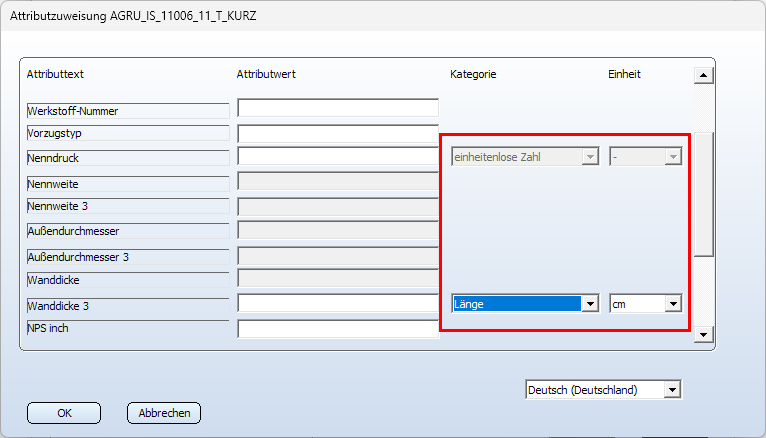
Task: Click the Attributwert column header
Action: [x=266, y=74]
